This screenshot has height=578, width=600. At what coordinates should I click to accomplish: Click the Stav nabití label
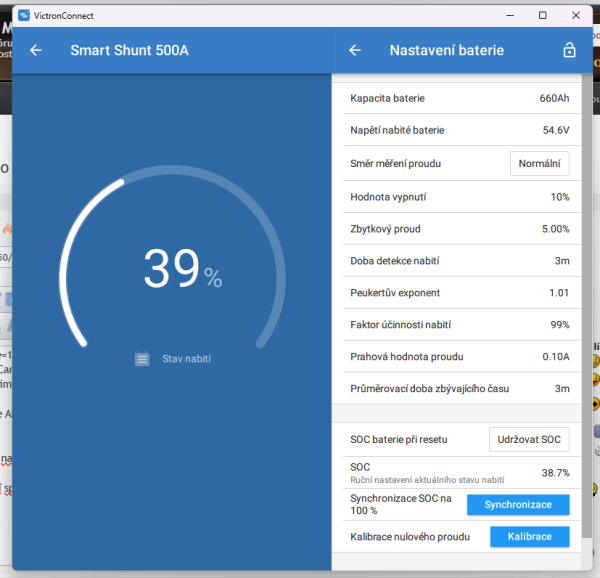(x=186, y=359)
